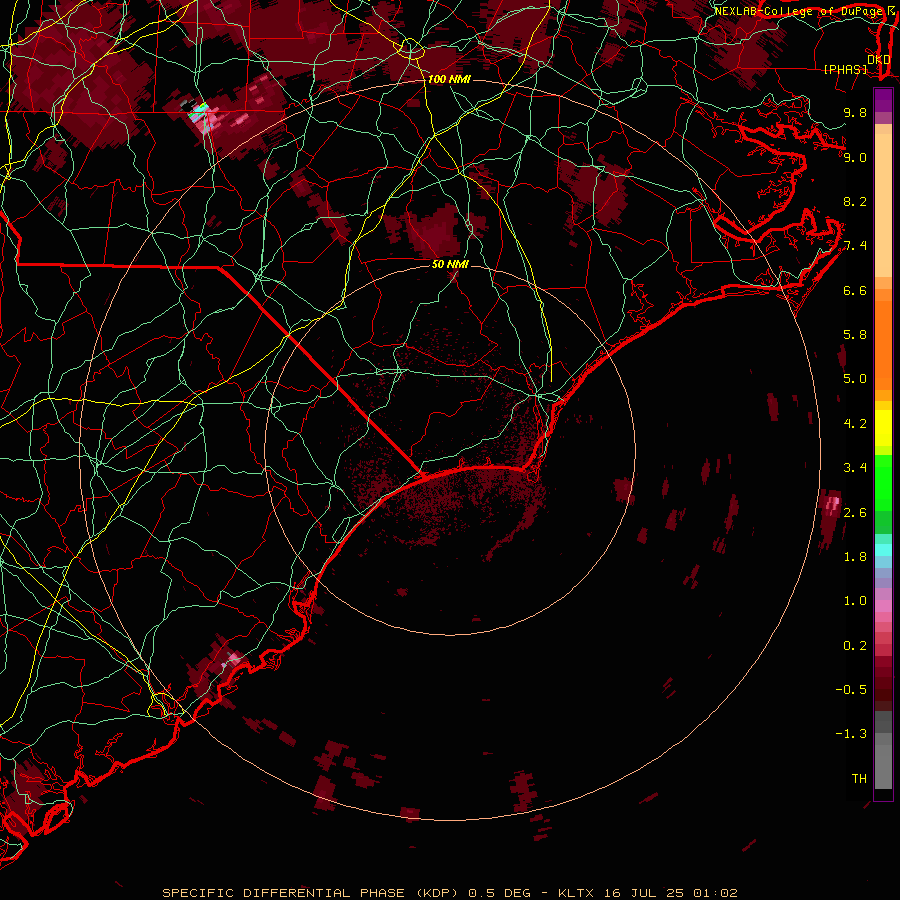Image resolution: width=900 pixels, height=900 pixels.
Task: Click the -0.5 scale value
Action: click(851, 690)
